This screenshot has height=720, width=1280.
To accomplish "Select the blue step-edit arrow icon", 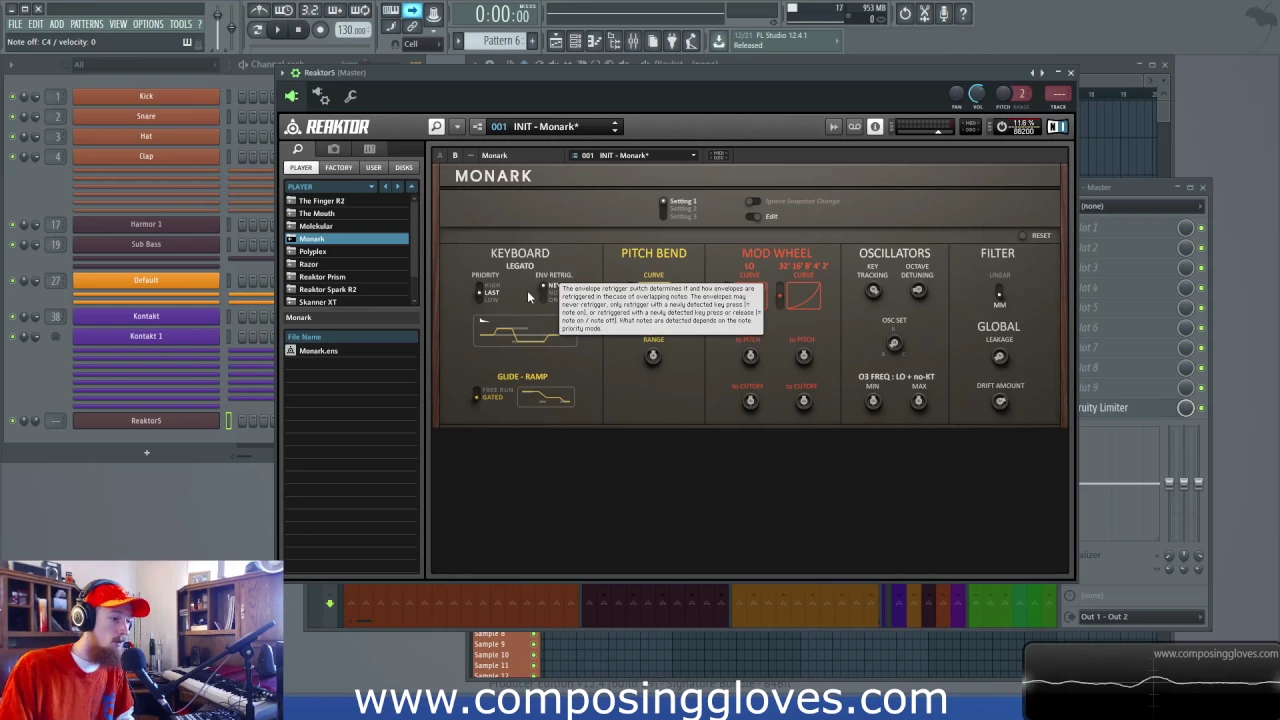I will pos(412,12).
